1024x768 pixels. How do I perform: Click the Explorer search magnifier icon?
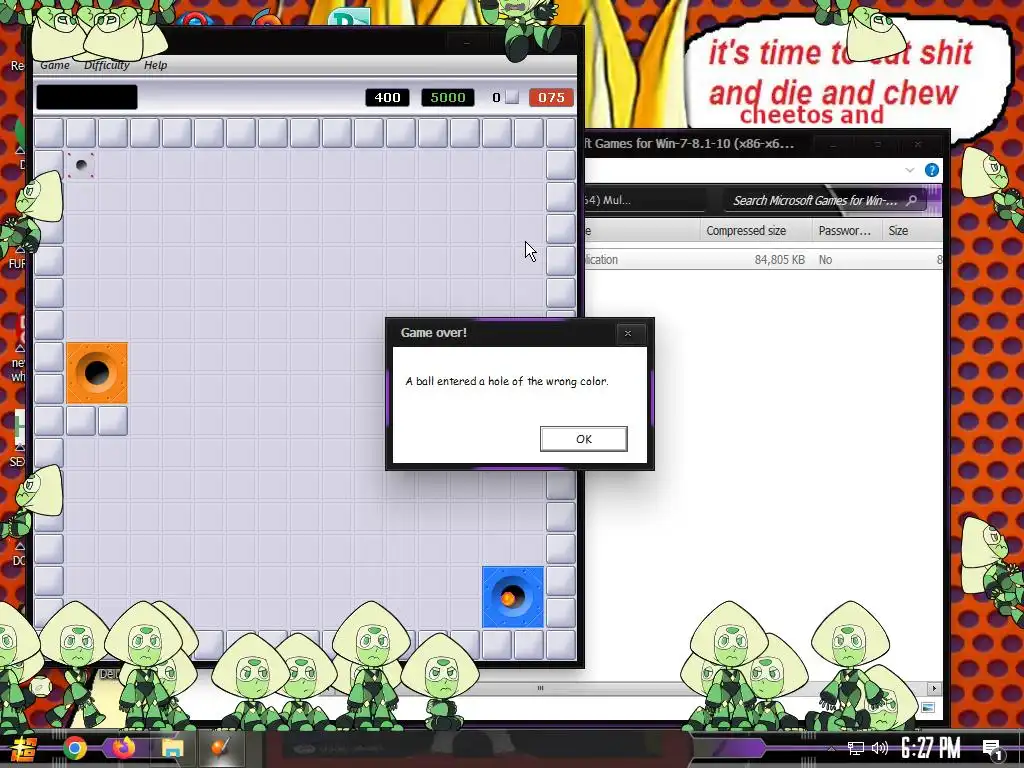pyautogui.click(x=912, y=200)
